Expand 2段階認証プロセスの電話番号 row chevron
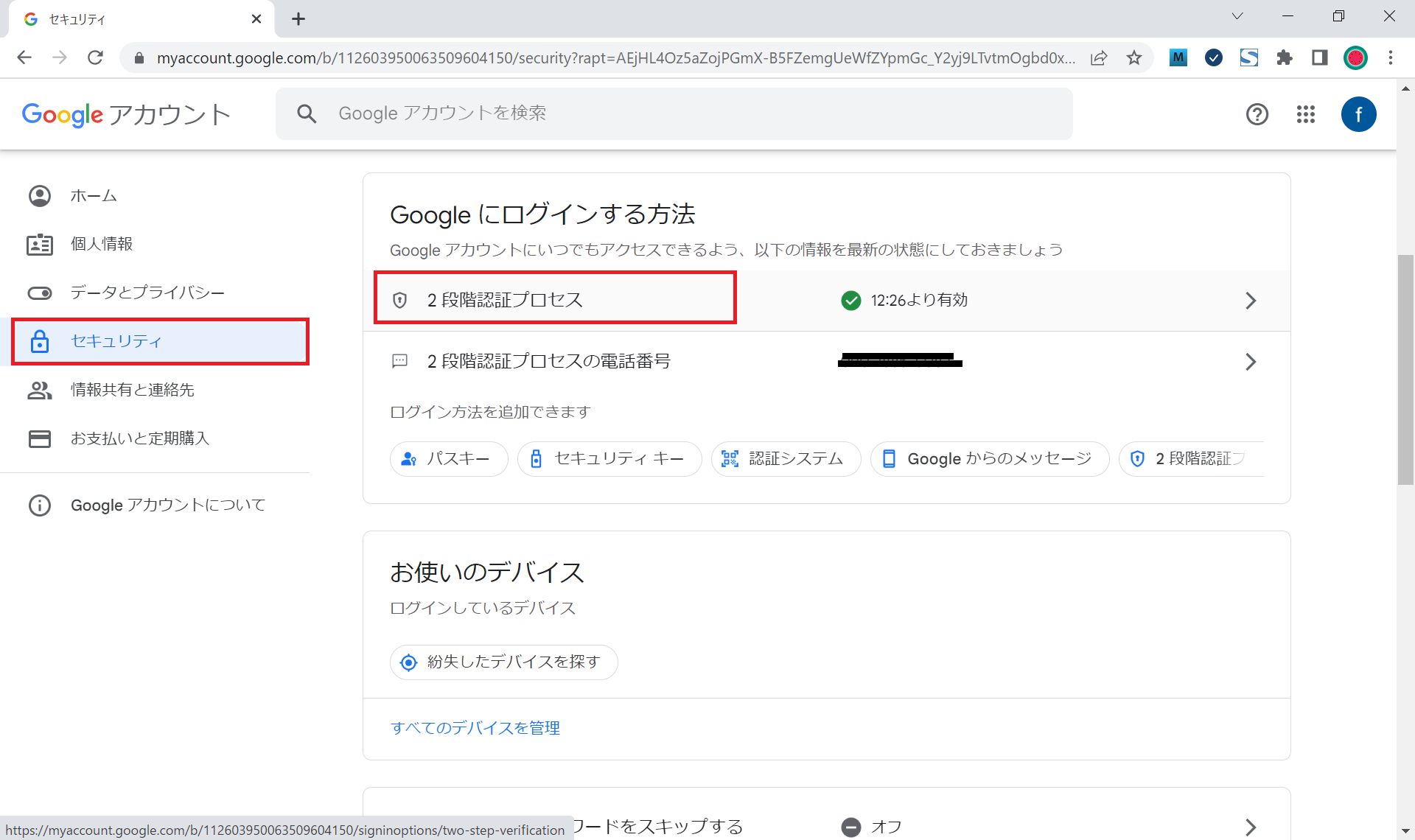Screen dimensions: 1415x840 point(1250,362)
